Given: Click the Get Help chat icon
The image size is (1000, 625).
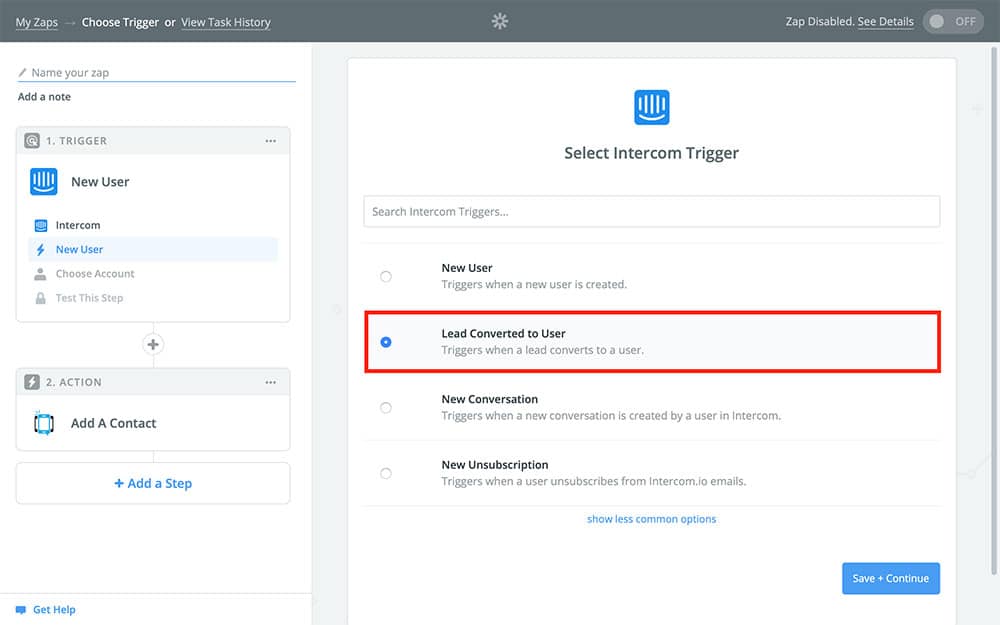Looking at the screenshot, I should (x=21, y=610).
